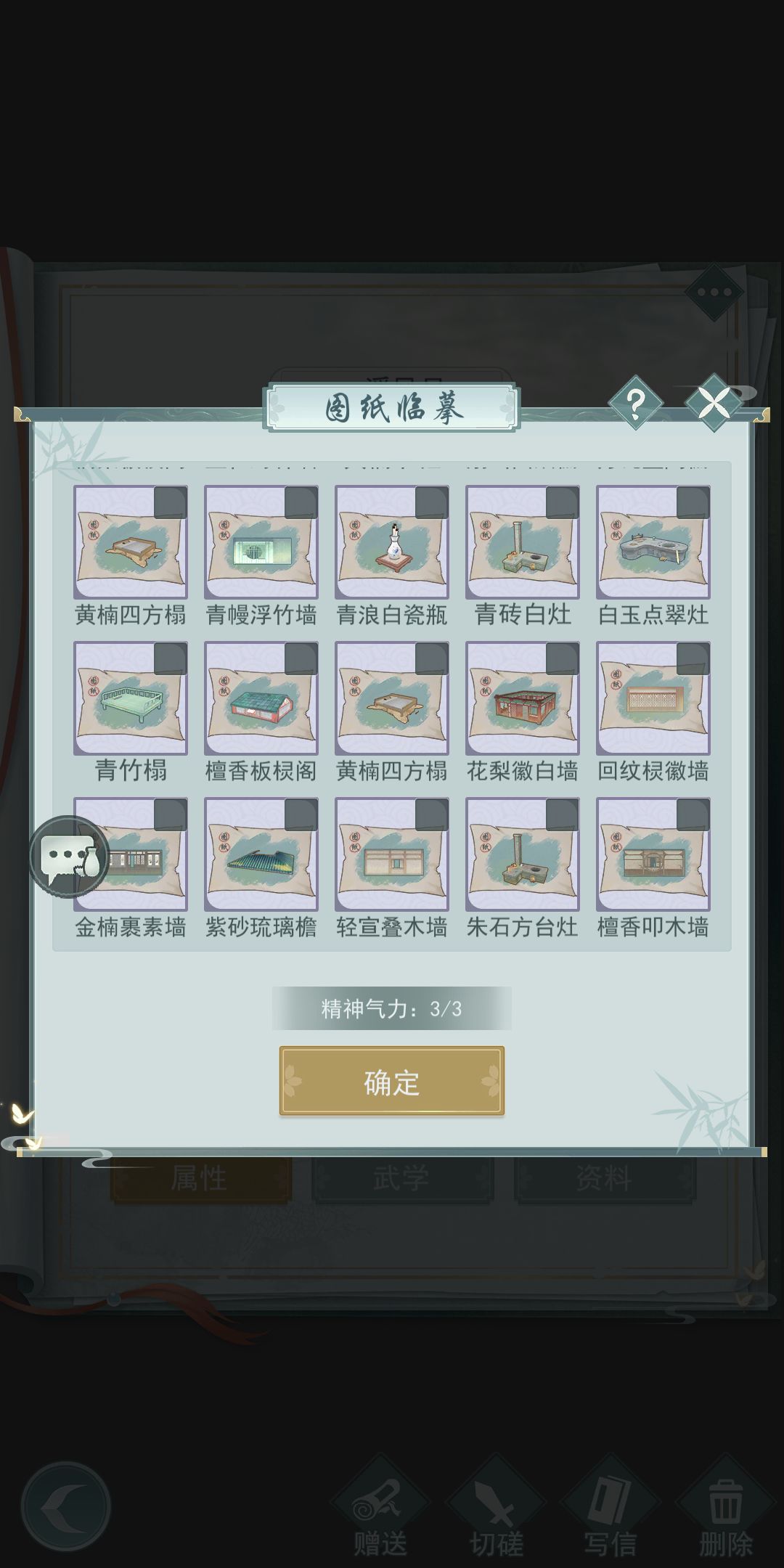Switch to the 资料 tab
Viewport: 784px width, 1568px height.
click(x=605, y=1179)
